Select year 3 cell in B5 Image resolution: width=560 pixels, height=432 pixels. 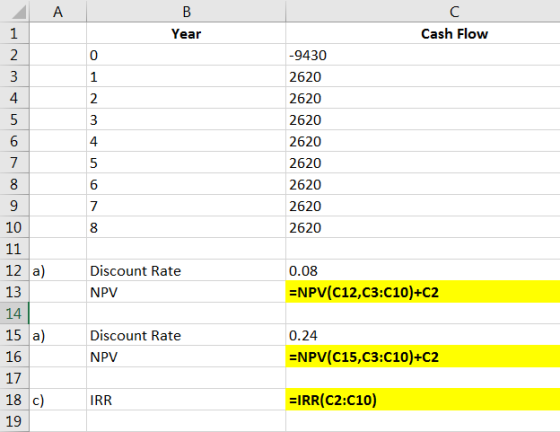click(186, 120)
